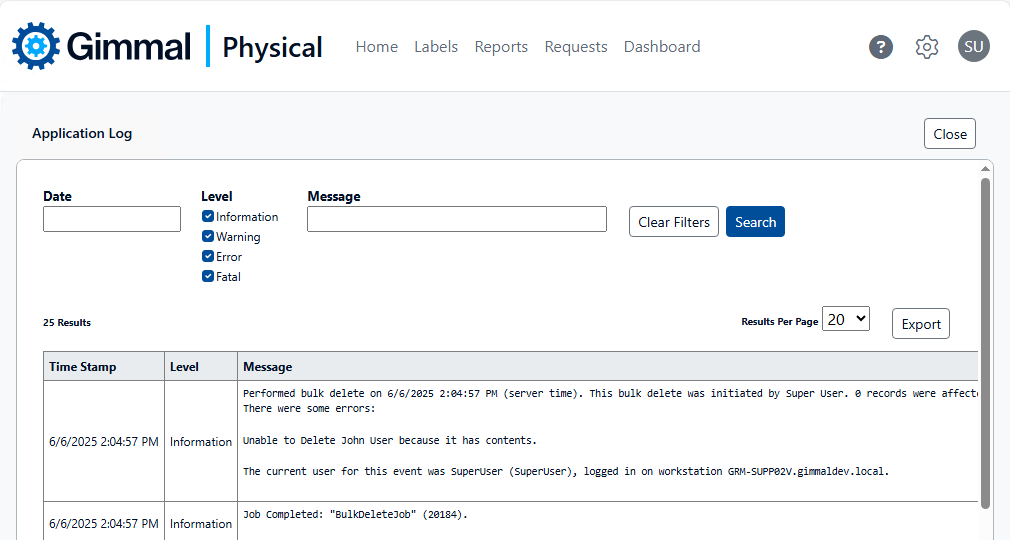This screenshot has height=540, width=1010.
Task: Go to the Home menu
Action: coord(377,46)
